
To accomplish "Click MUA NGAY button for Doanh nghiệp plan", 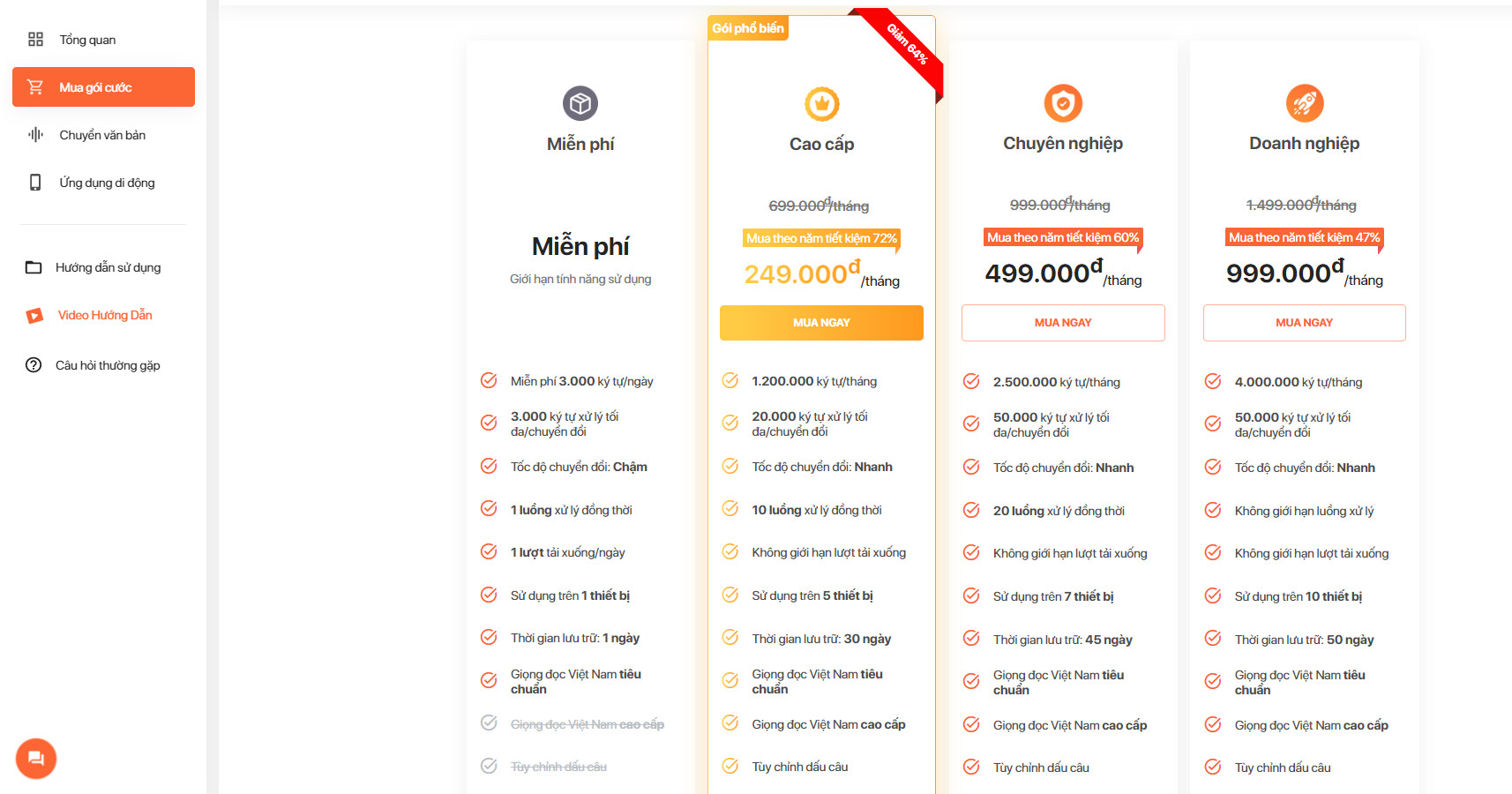I will click(x=1305, y=323).
